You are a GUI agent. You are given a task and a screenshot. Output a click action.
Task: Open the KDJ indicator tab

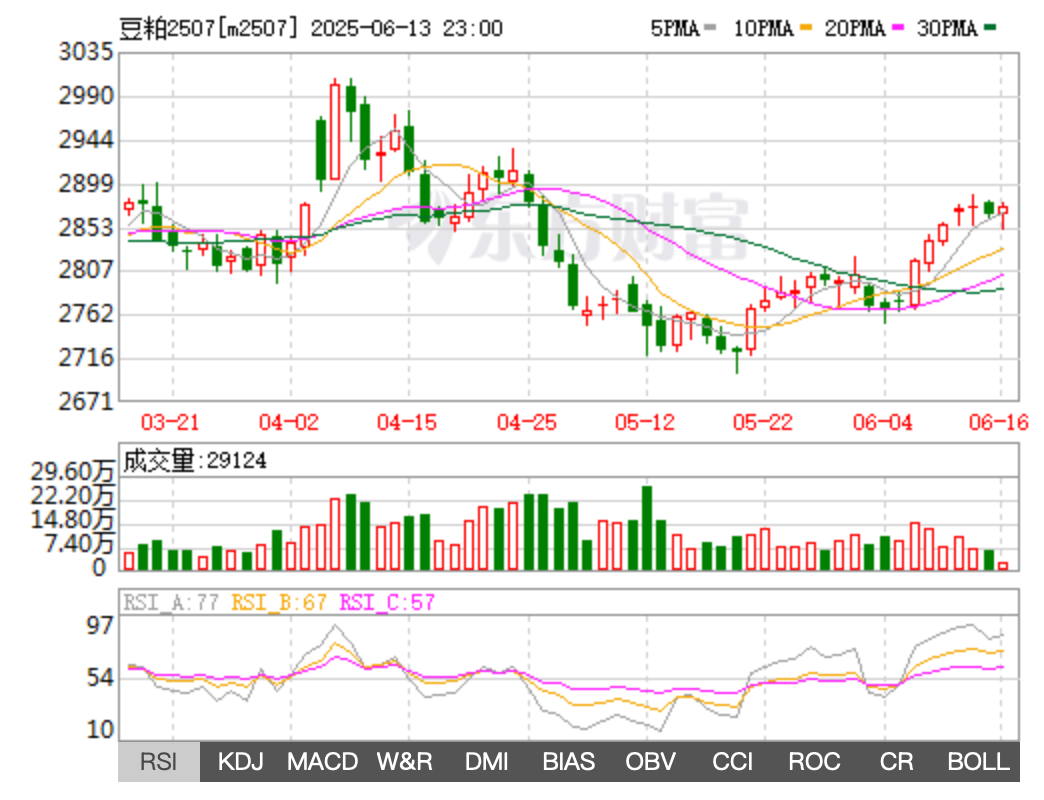[x=240, y=762]
